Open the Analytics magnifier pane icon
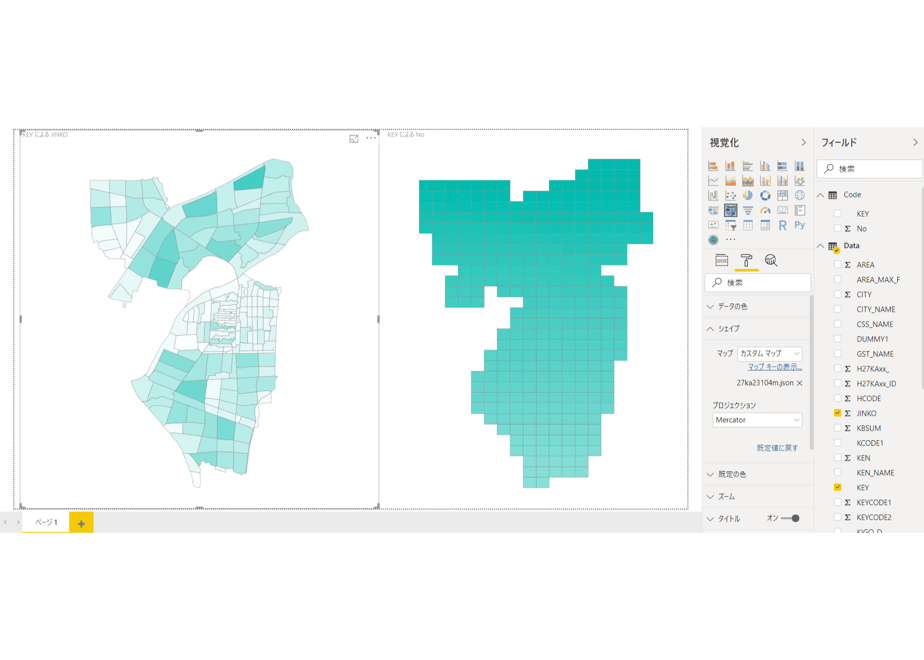This screenshot has width=924, height=660. 771,260
